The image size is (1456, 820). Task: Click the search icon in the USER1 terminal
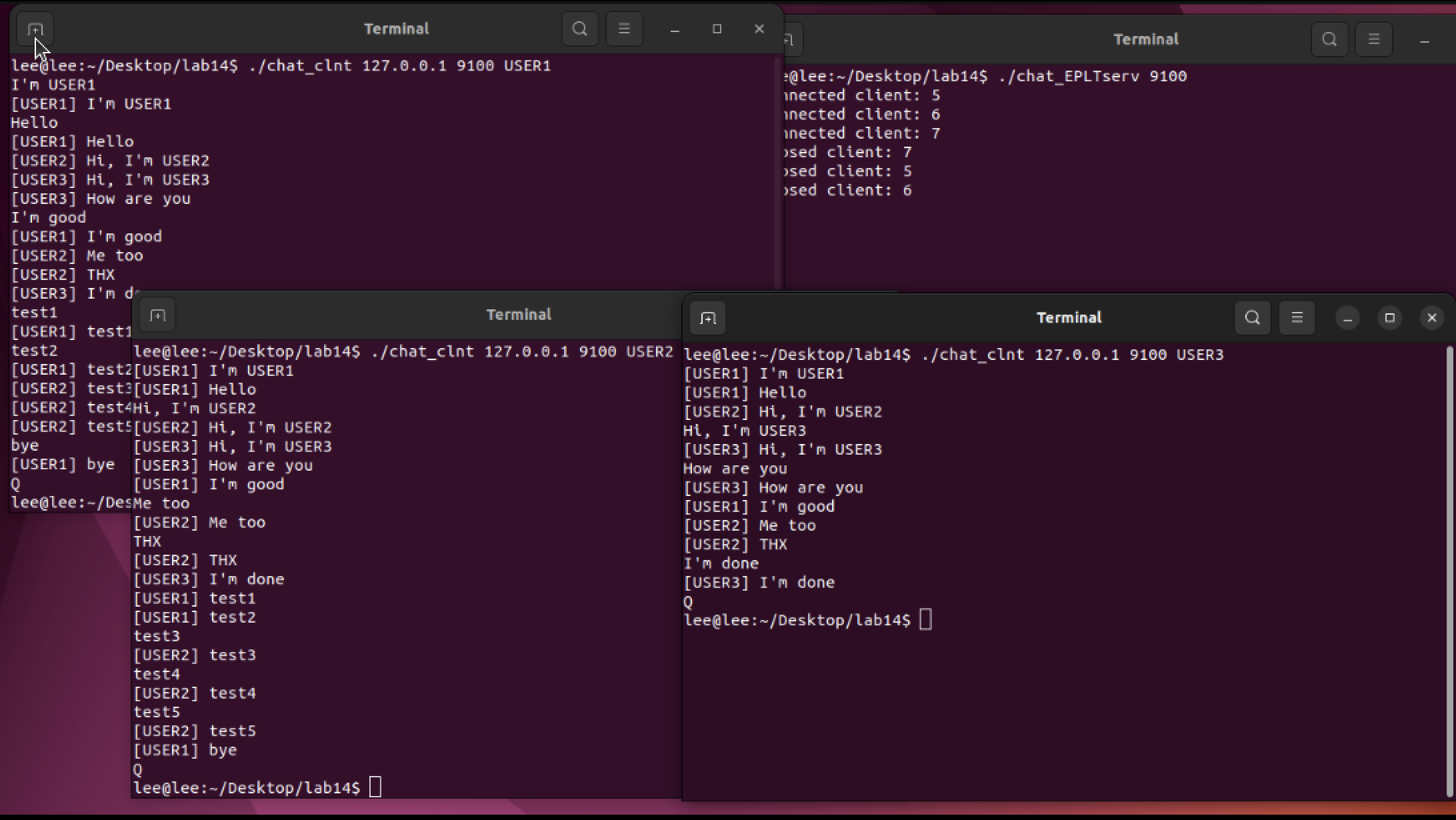(579, 29)
